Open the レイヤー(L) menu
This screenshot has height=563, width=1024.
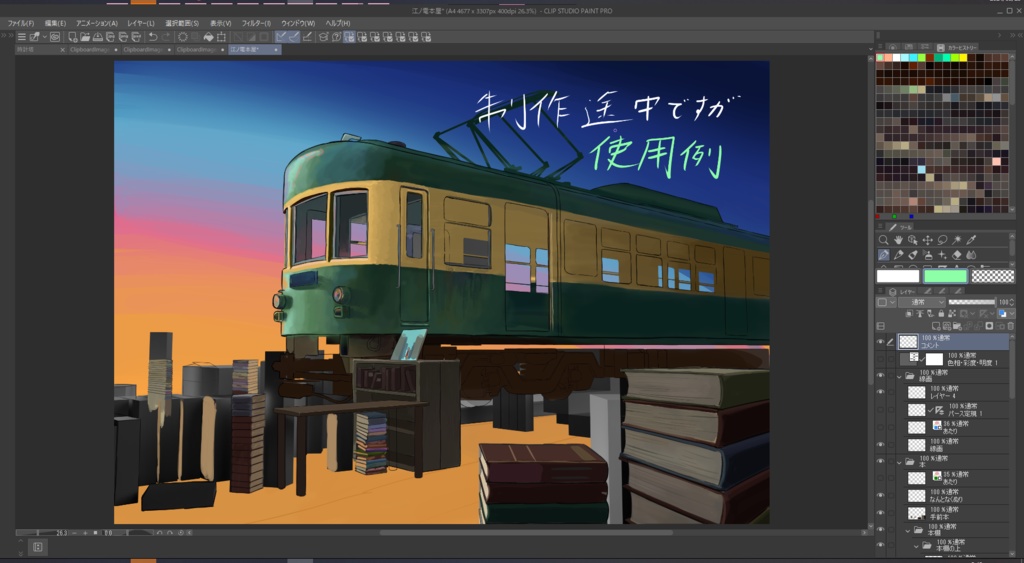pos(141,24)
